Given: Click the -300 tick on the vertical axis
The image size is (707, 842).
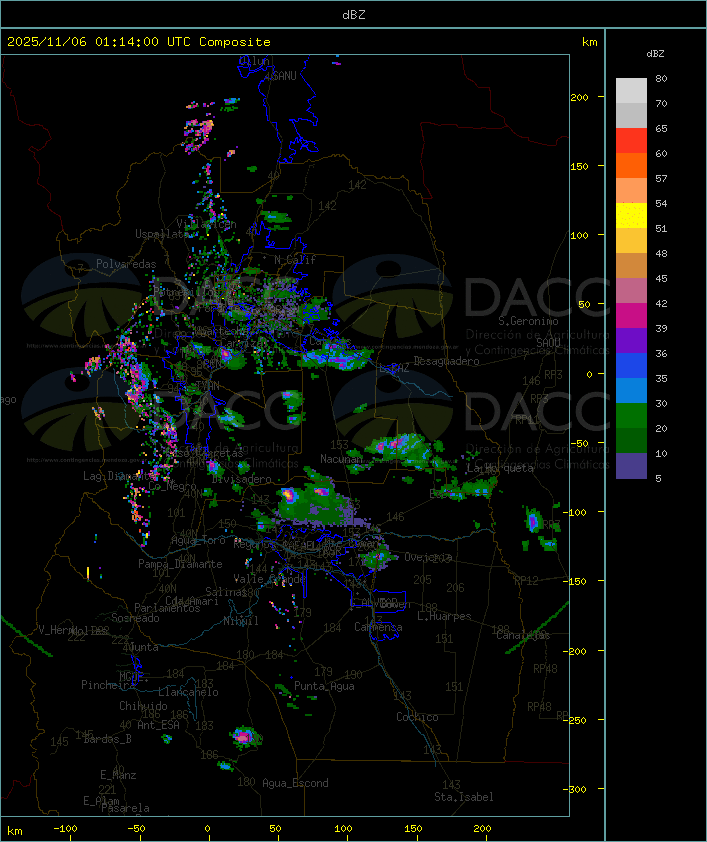Looking at the screenshot, I should (x=575, y=789).
